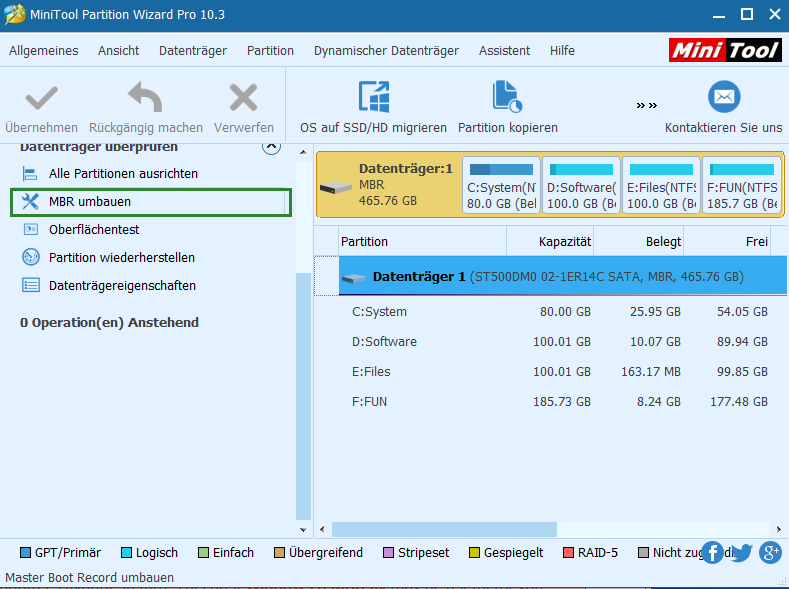Image resolution: width=789 pixels, height=589 pixels.
Task: Click Alle Partitionen ausrichten icon
Action: pyautogui.click(x=30, y=174)
